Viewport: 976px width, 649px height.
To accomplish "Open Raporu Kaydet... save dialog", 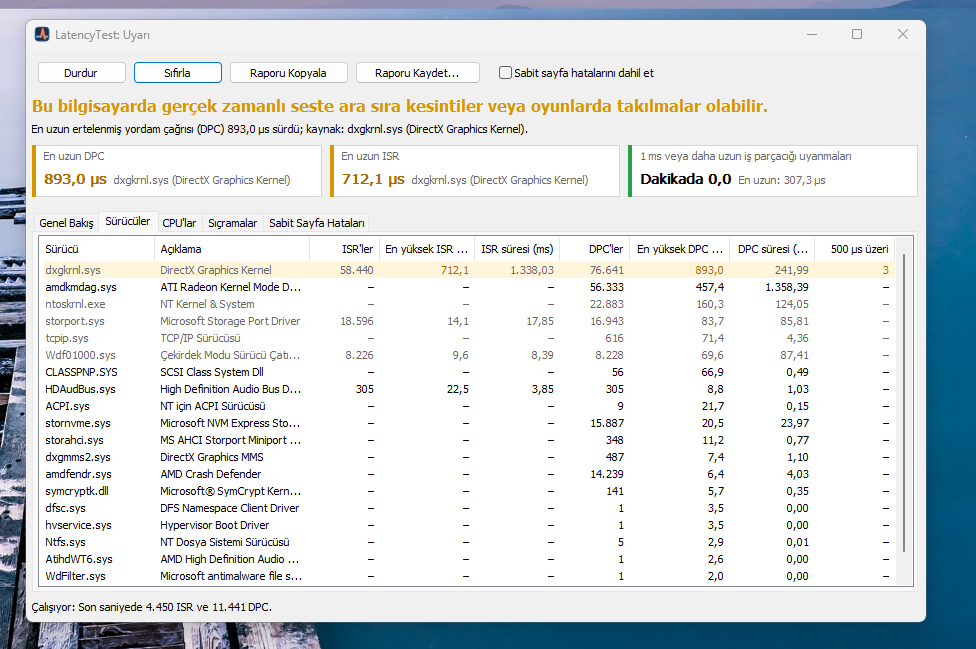I will coord(417,73).
